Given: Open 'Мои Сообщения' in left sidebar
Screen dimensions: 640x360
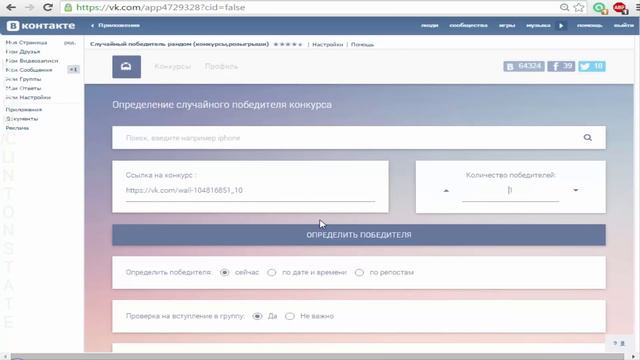Looking at the screenshot, I should (x=29, y=70).
